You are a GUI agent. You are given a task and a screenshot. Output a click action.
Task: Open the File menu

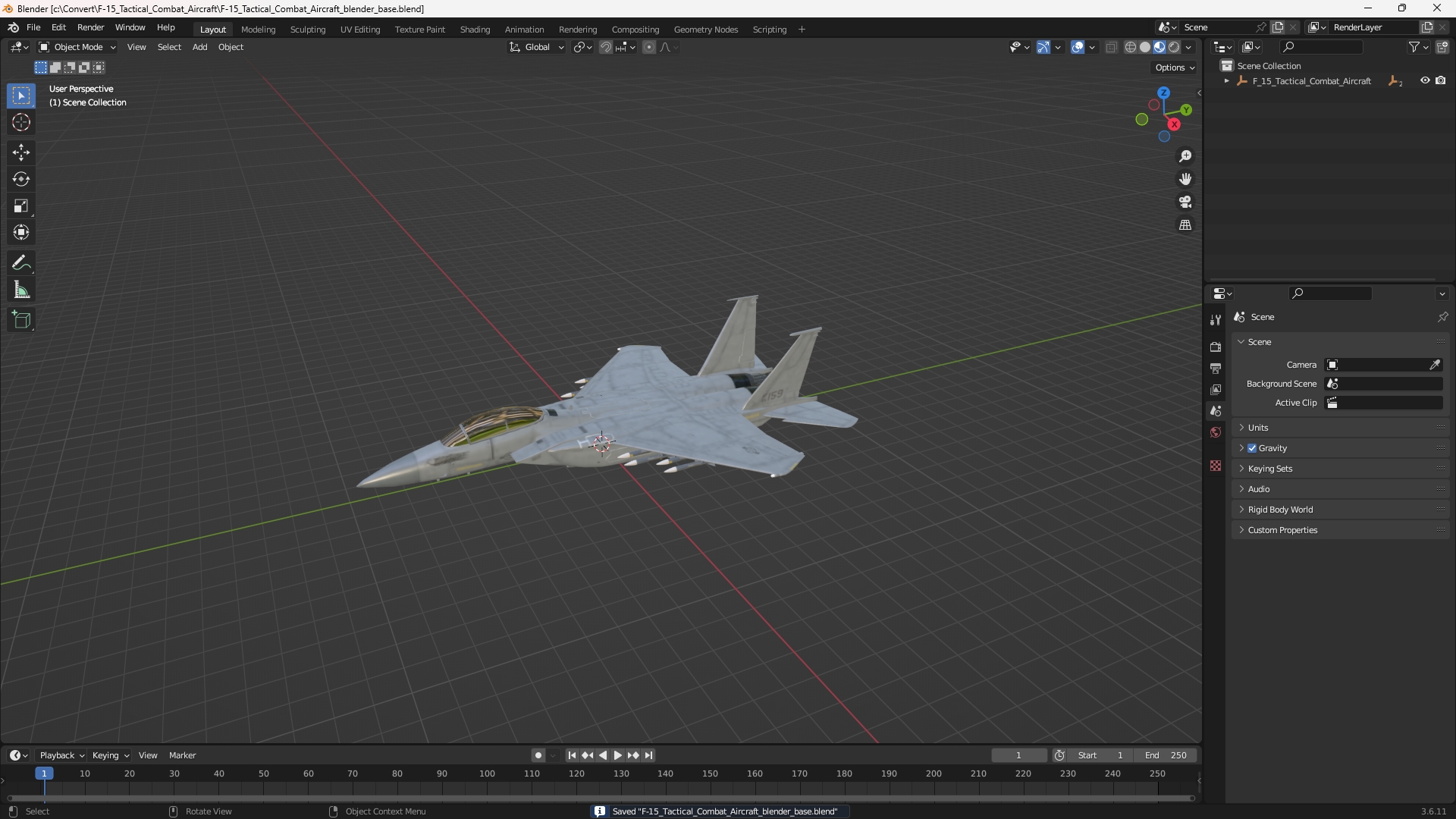click(33, 28)
